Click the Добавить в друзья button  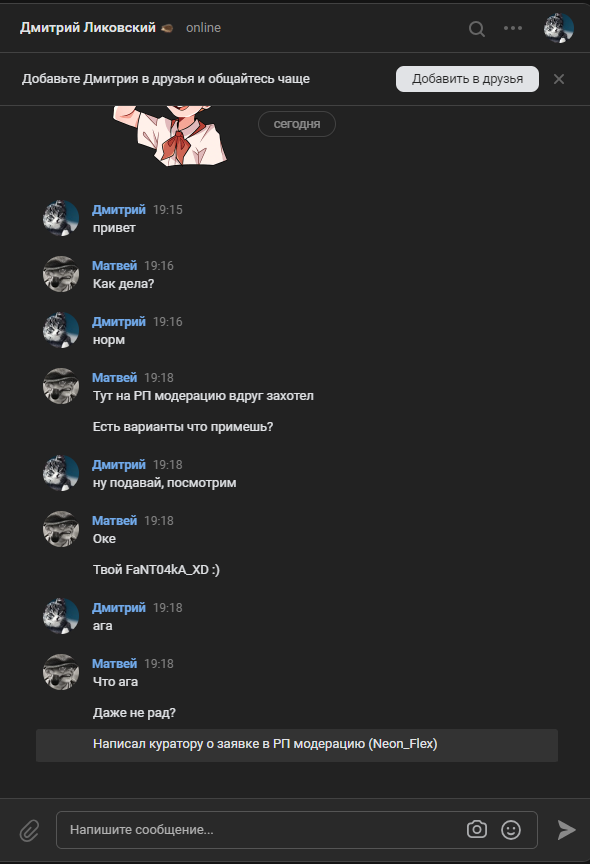point(467,79)
